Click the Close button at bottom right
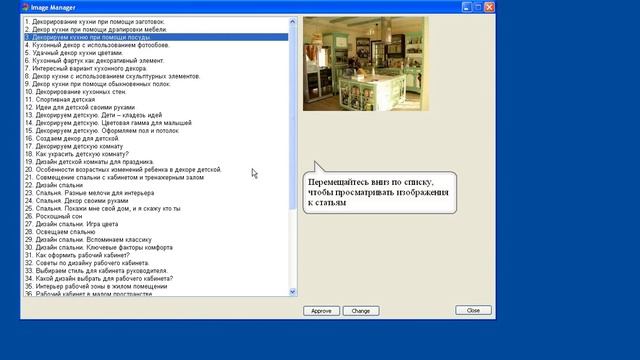This screenshot has width=640, height=360. 473,310
